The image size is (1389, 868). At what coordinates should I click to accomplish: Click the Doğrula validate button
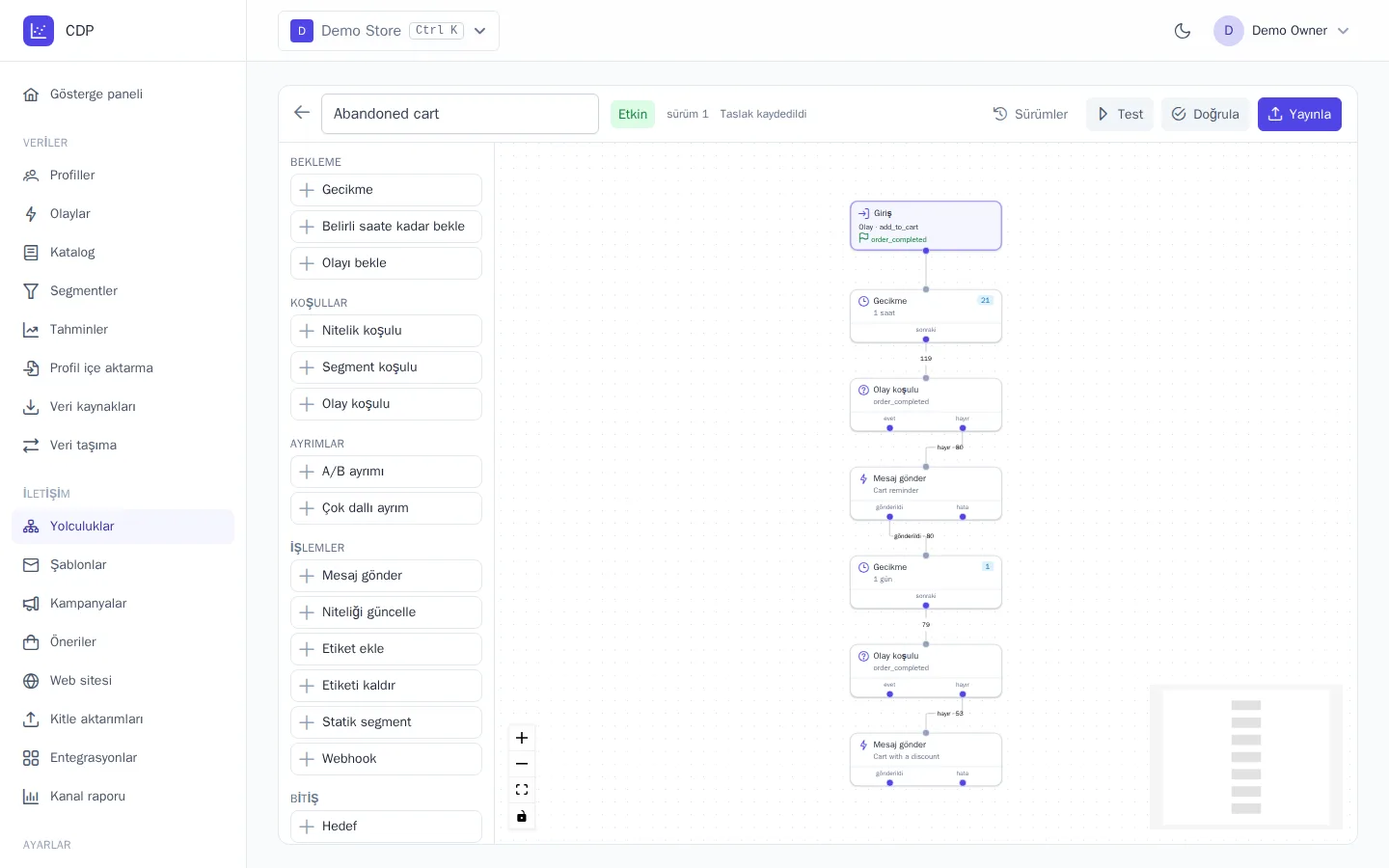pos(1206,114)
